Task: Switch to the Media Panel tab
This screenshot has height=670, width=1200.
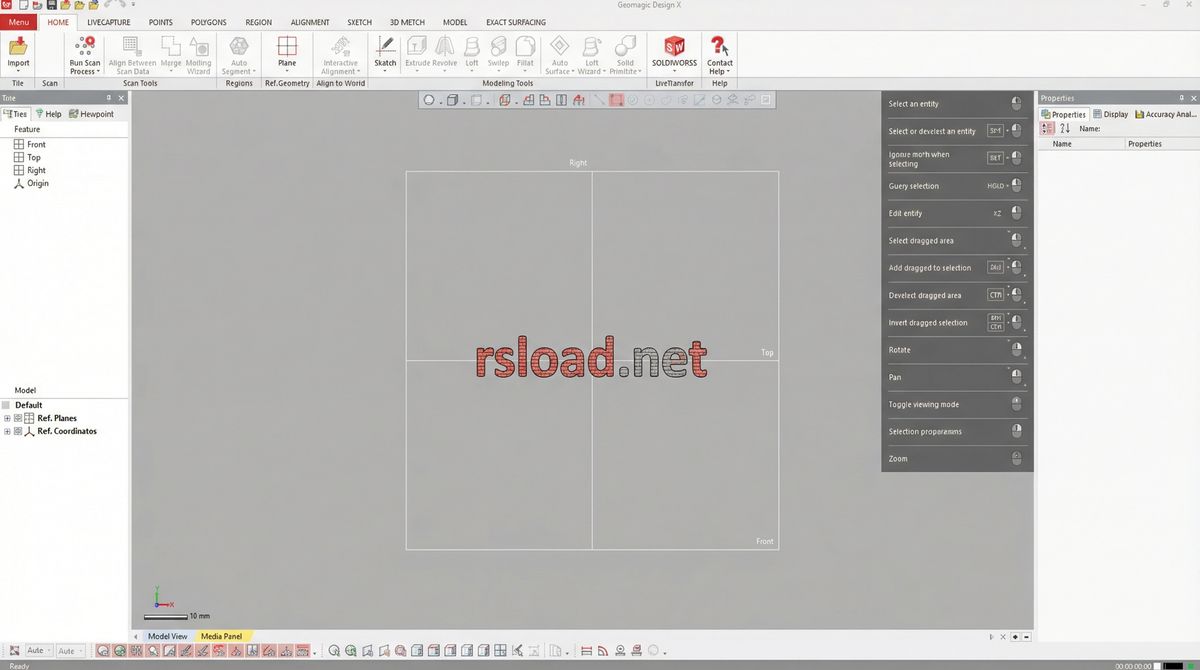Action: [x=220, y=636]
